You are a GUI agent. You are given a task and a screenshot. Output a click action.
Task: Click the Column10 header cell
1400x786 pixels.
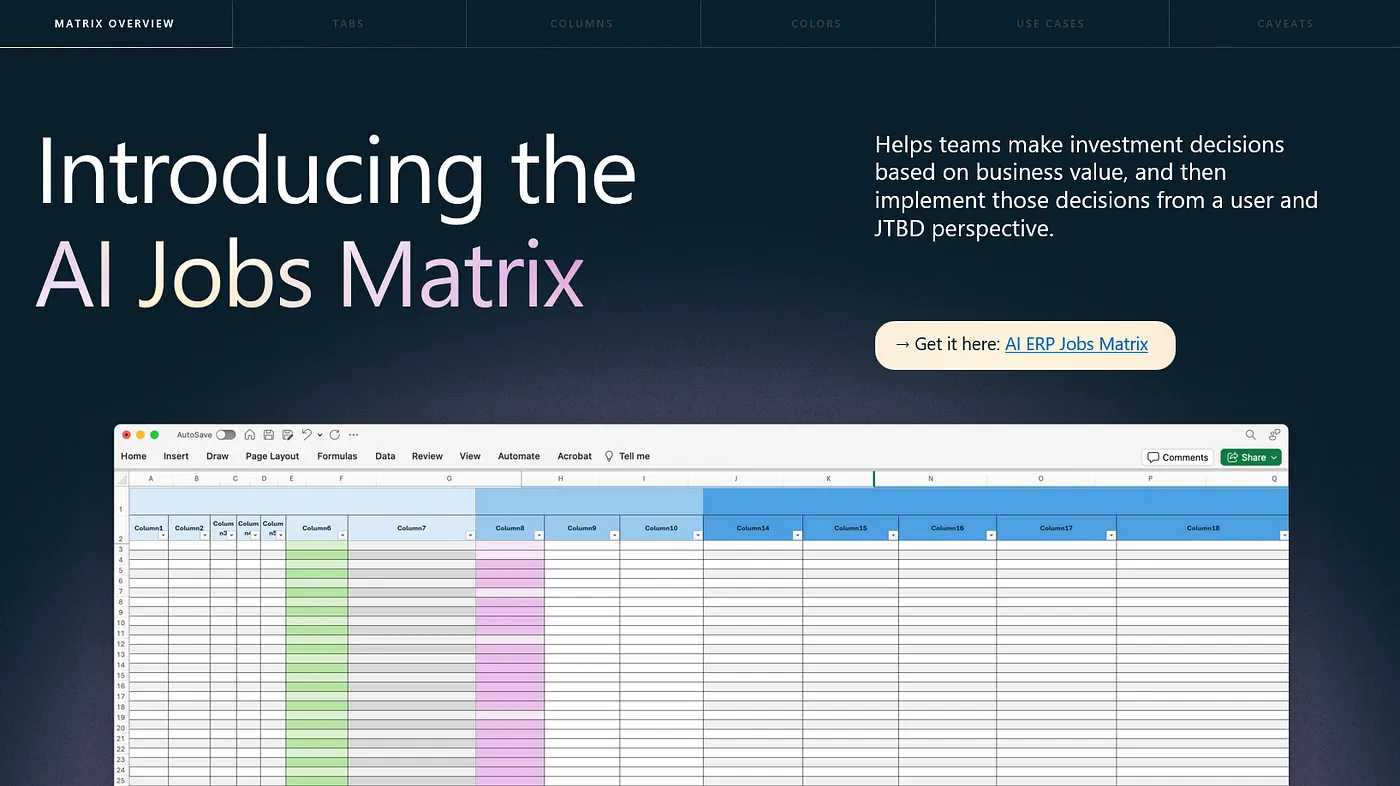coord(661,528)
